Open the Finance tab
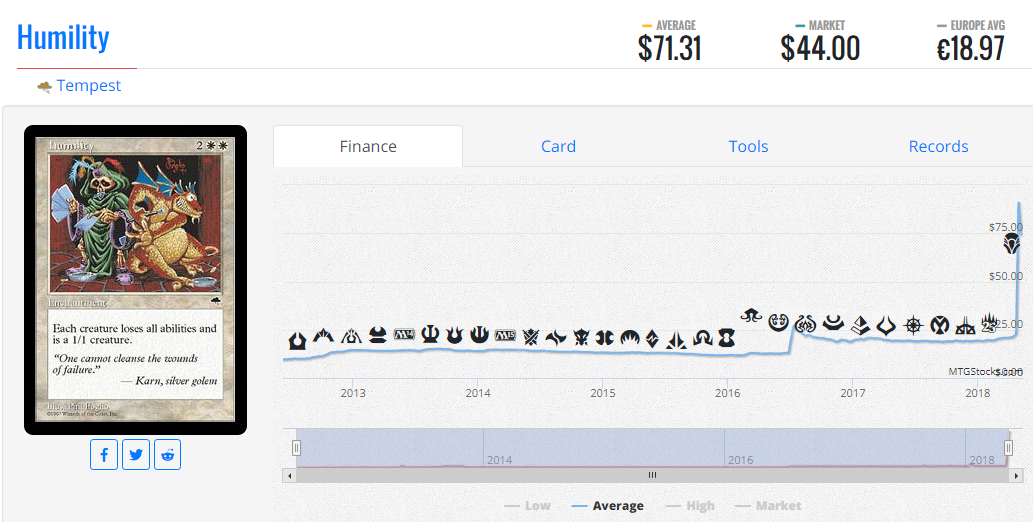The height and width of the screenshot is (522, 1033). point(368,146)
